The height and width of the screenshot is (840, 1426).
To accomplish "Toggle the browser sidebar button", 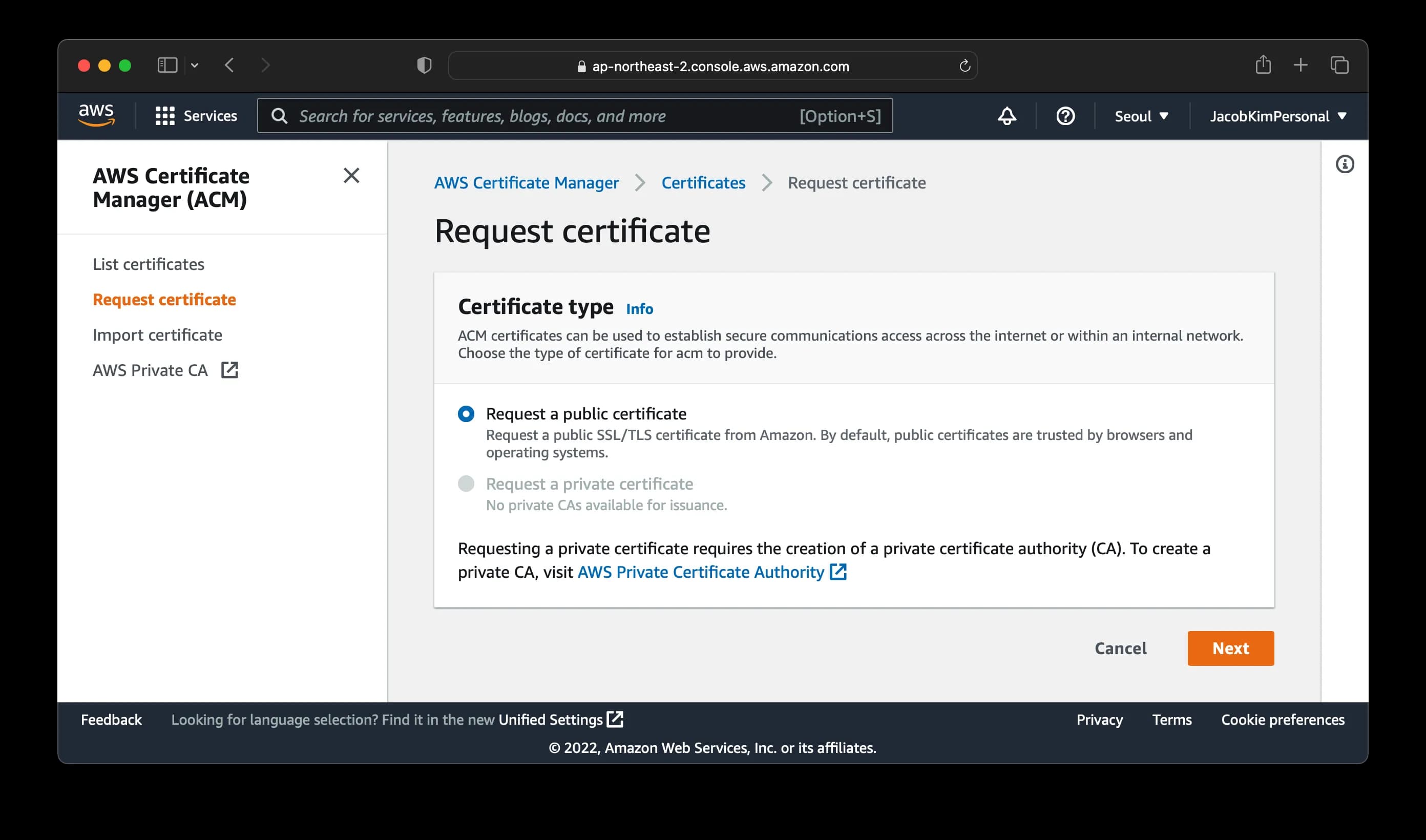I will (166, 65).
